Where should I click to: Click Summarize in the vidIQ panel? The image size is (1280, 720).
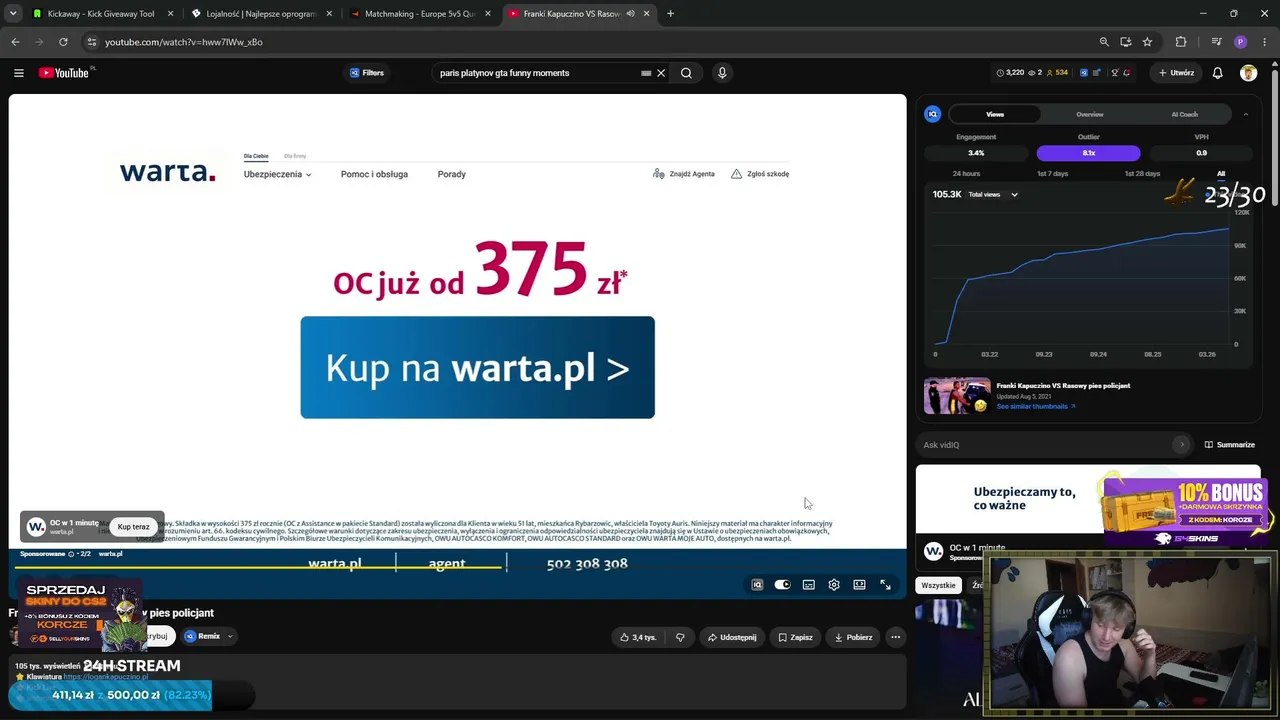tap(1230, 445)
